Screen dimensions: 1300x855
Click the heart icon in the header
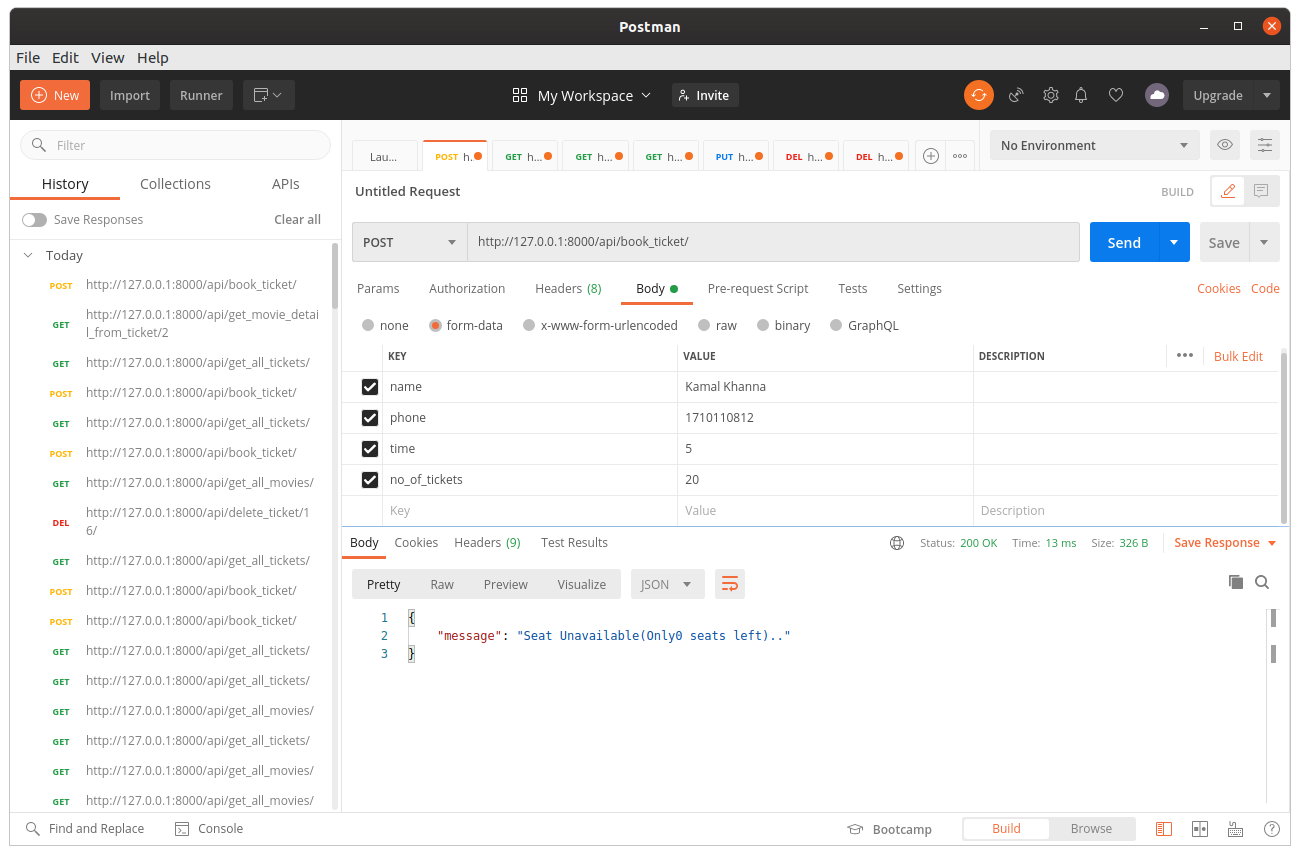coord(1116,95)
